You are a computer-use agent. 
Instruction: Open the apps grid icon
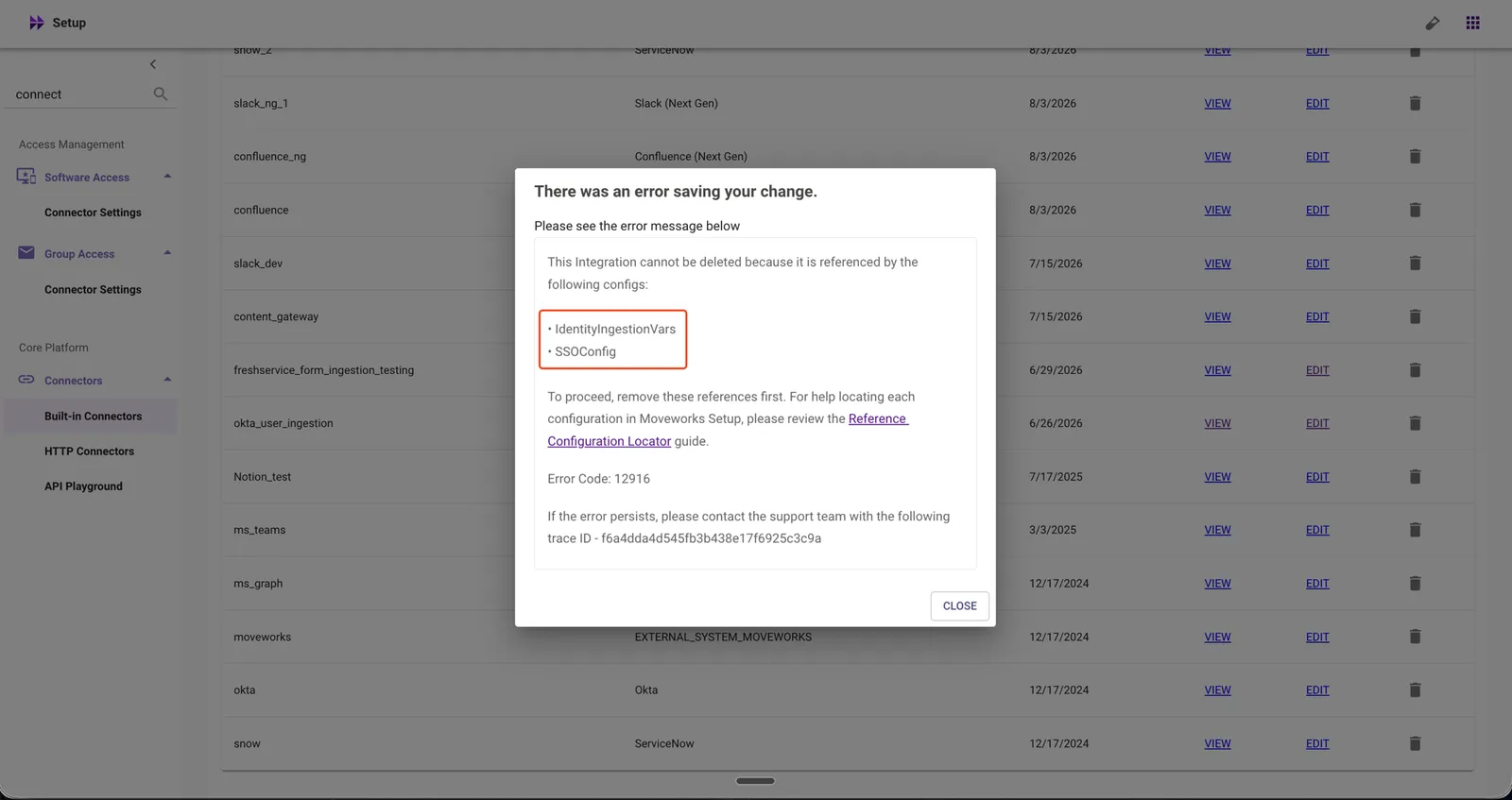(1472, 23)
